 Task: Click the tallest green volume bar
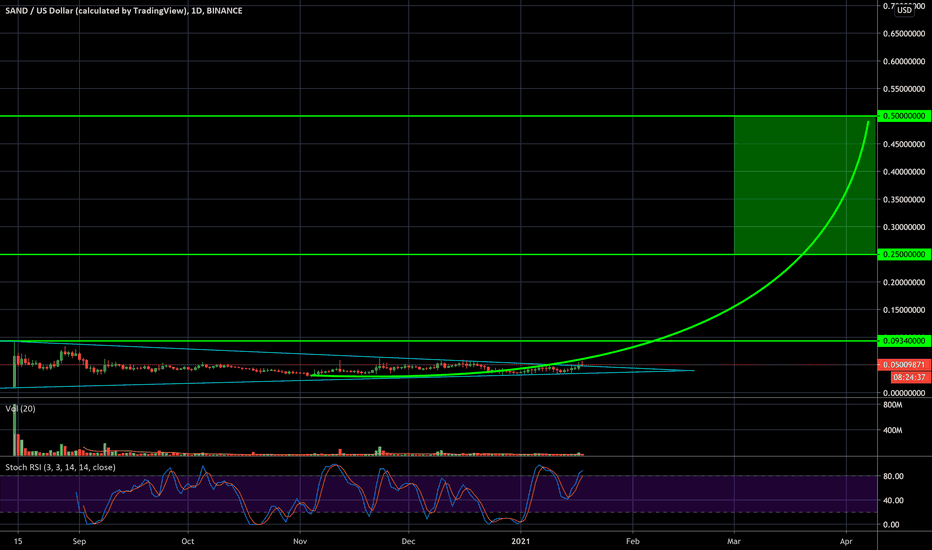tap(14, 431)
